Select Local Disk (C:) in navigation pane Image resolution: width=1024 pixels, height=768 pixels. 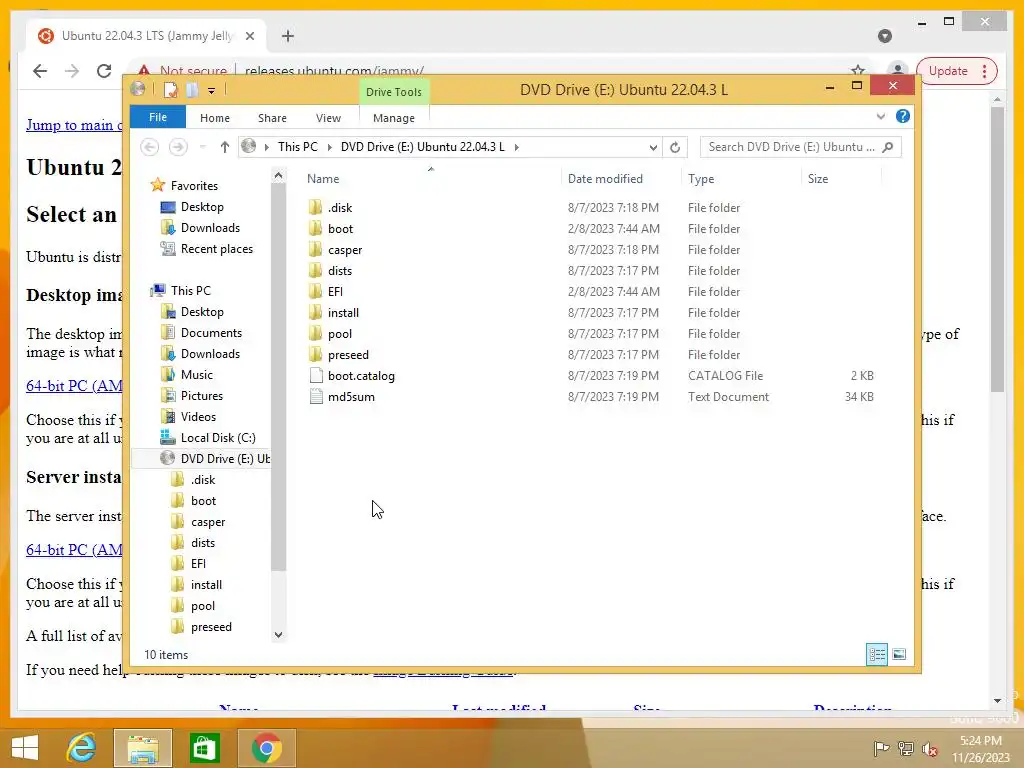pyautogui.click(x=217, y=438)
